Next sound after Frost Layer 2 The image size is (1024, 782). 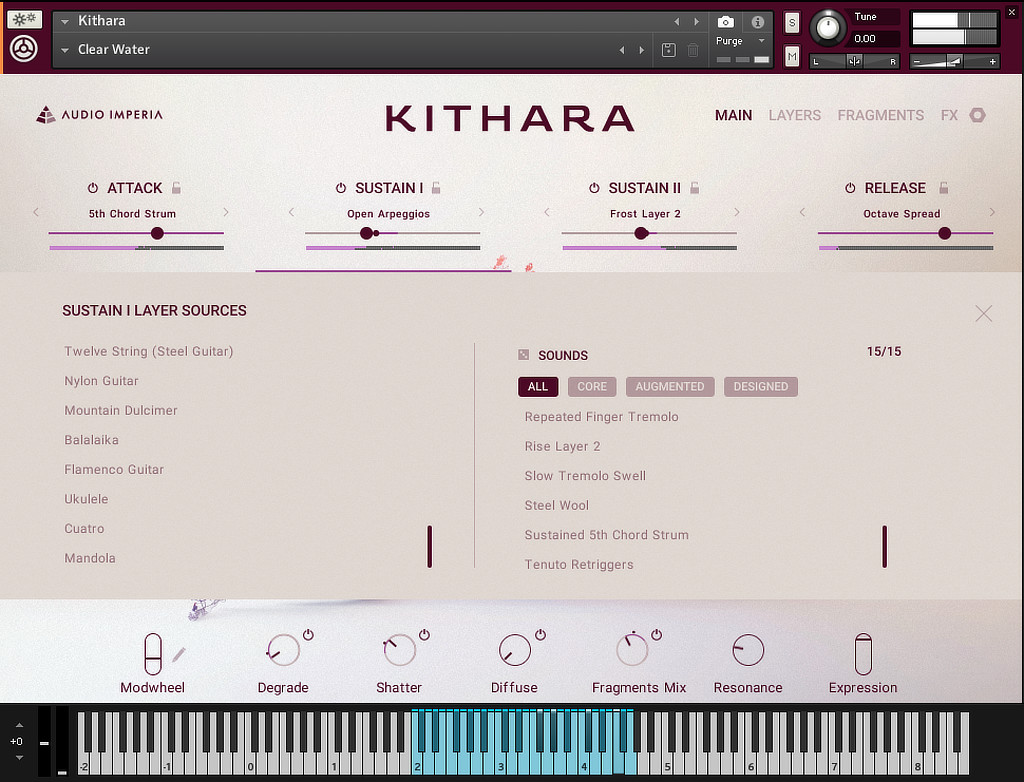737,212
